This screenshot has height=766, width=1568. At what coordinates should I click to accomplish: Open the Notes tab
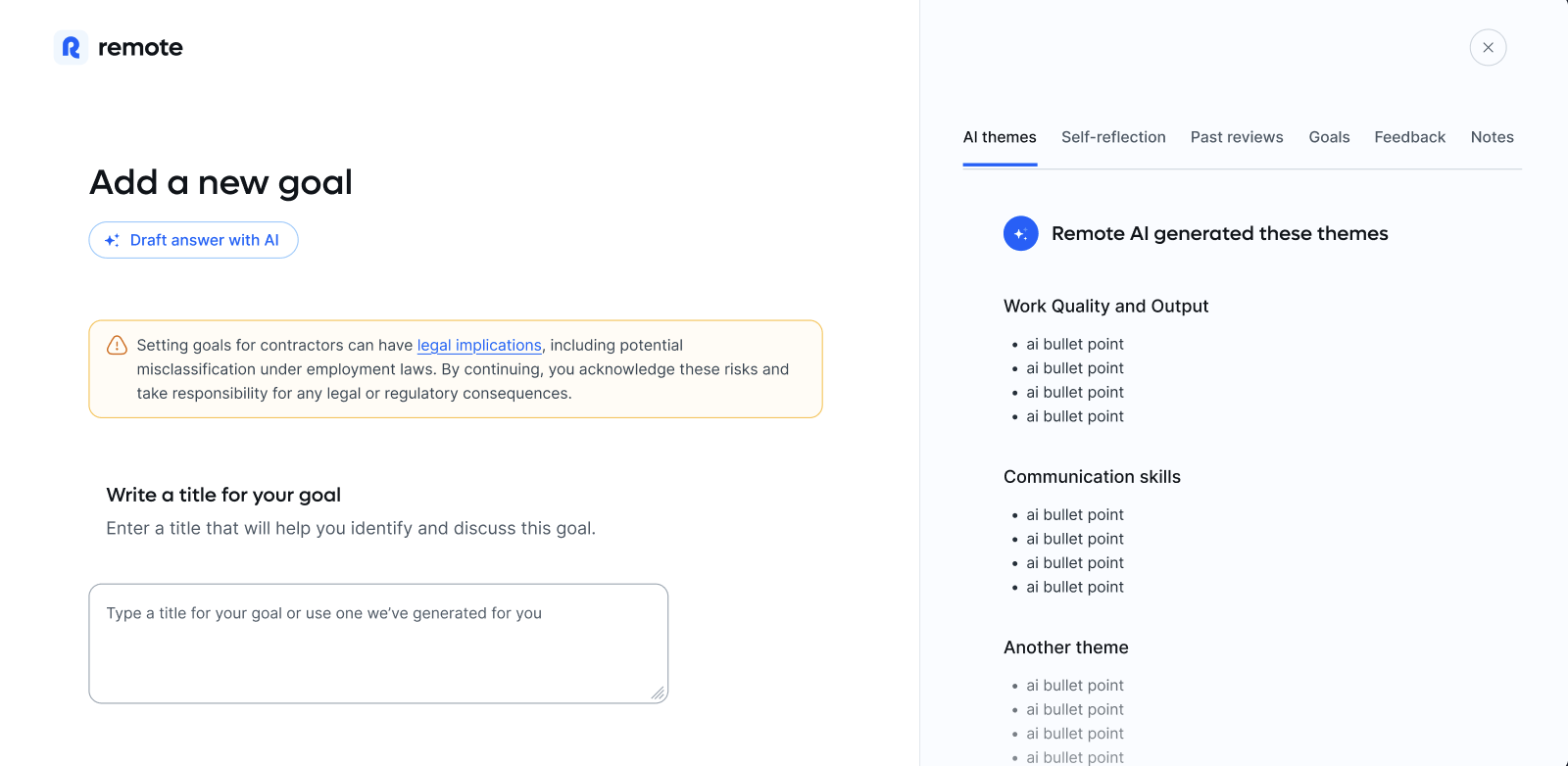pyautogui.click(x=1492, y=137)
